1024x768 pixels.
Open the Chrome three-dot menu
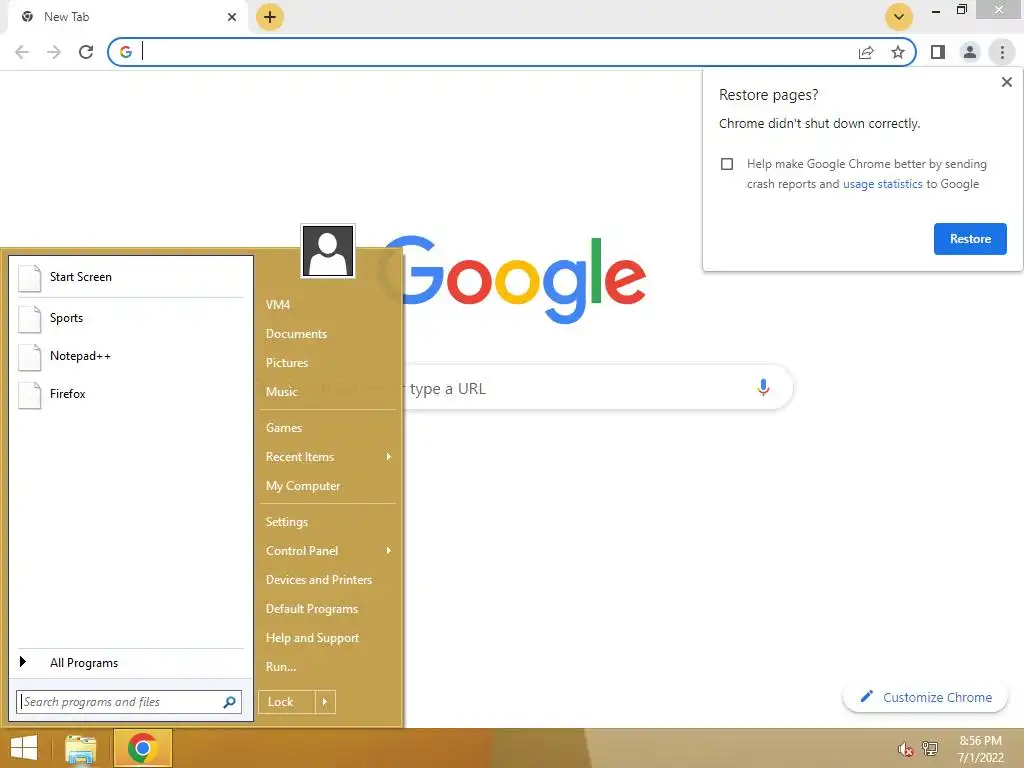pyautogui.click(x=1002, y=52)
